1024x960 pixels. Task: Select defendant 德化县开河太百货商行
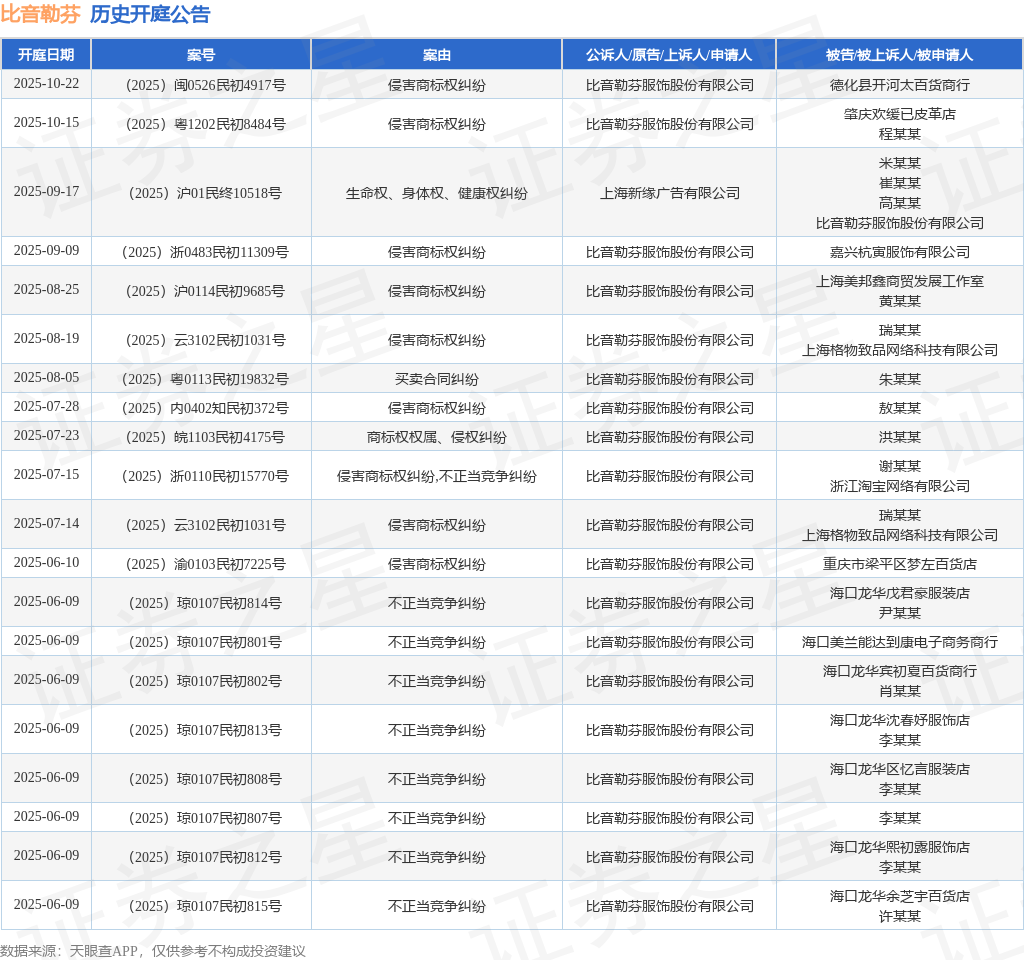899,85
